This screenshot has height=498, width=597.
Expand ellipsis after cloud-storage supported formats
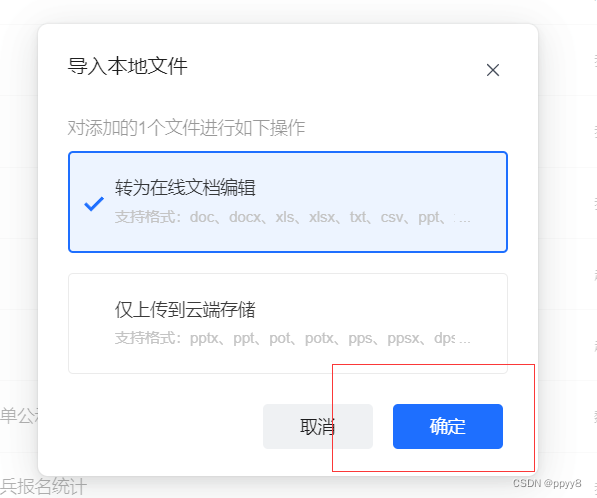465,339
